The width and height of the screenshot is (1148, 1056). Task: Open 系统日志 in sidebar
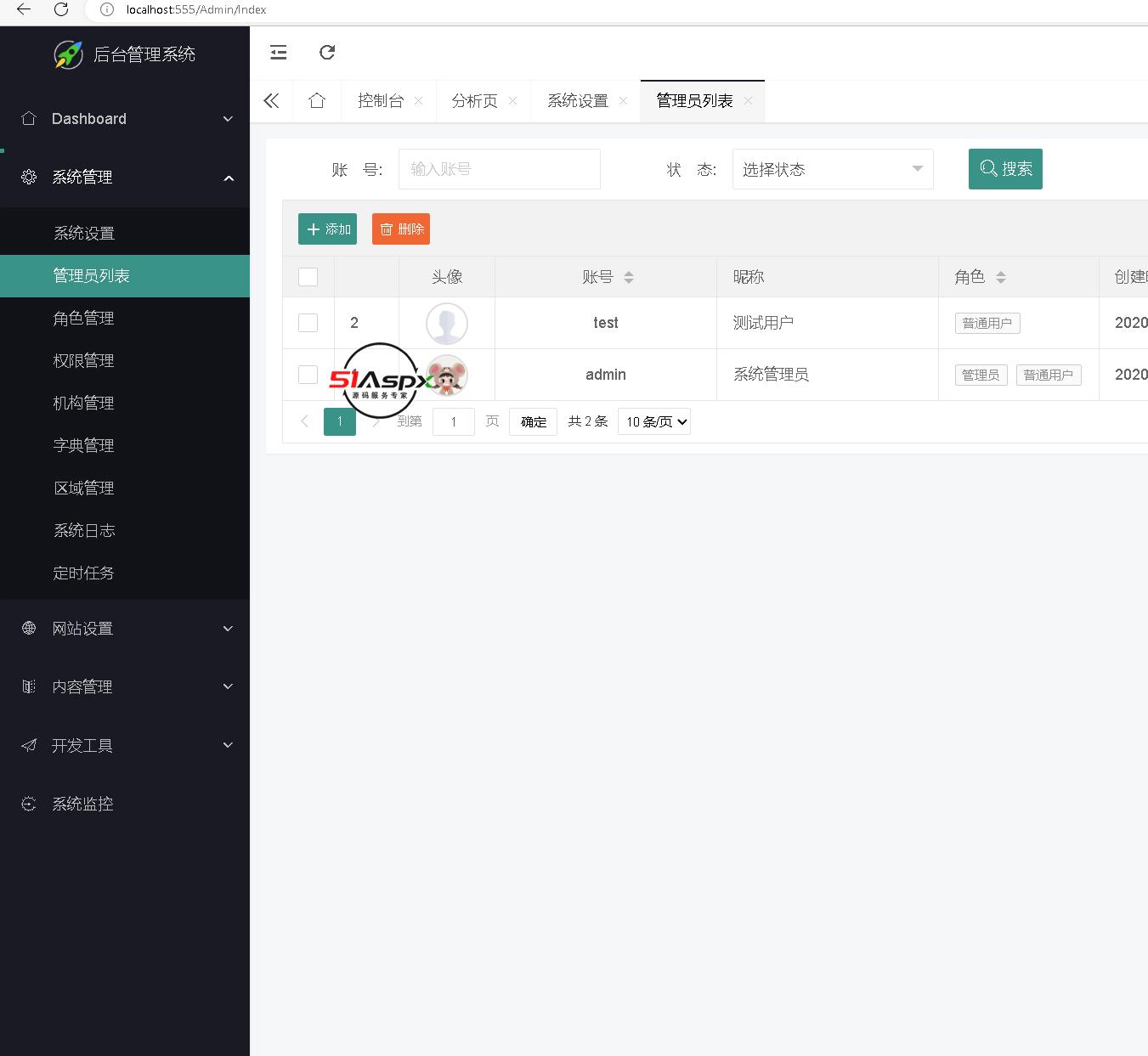(125, 531)
